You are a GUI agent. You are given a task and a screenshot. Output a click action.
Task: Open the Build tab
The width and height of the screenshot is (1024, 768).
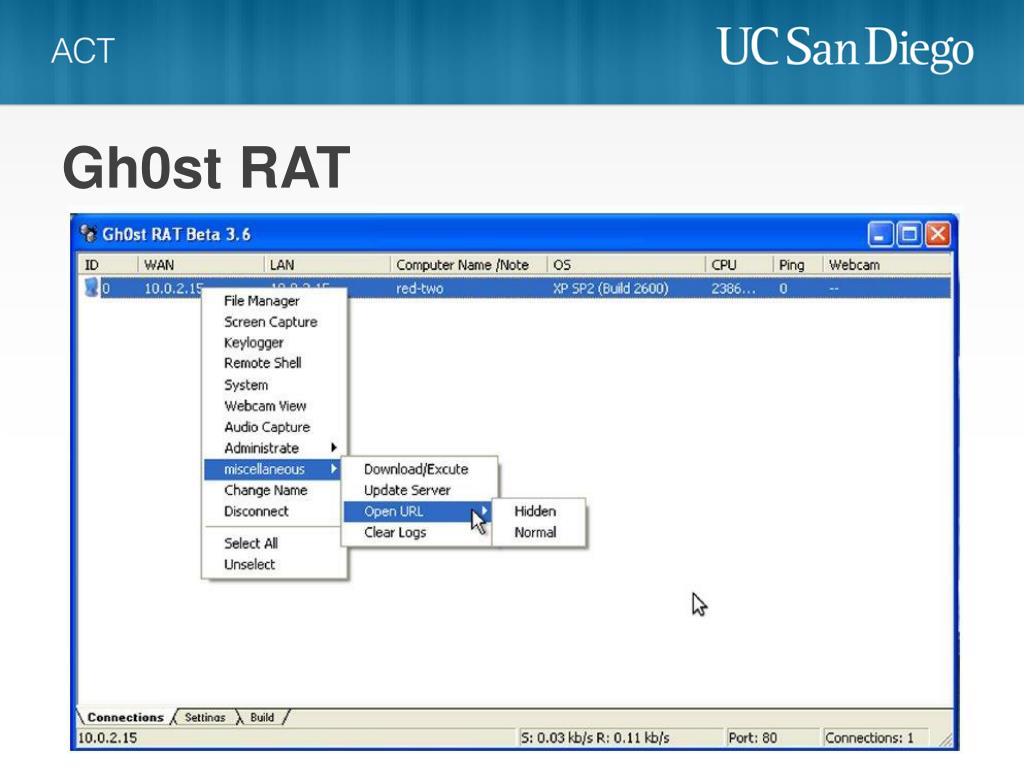point(262,717)
